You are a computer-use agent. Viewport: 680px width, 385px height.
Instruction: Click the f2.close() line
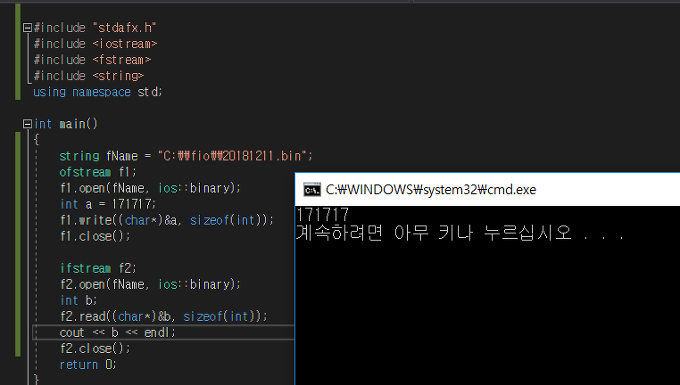point(95,349)
